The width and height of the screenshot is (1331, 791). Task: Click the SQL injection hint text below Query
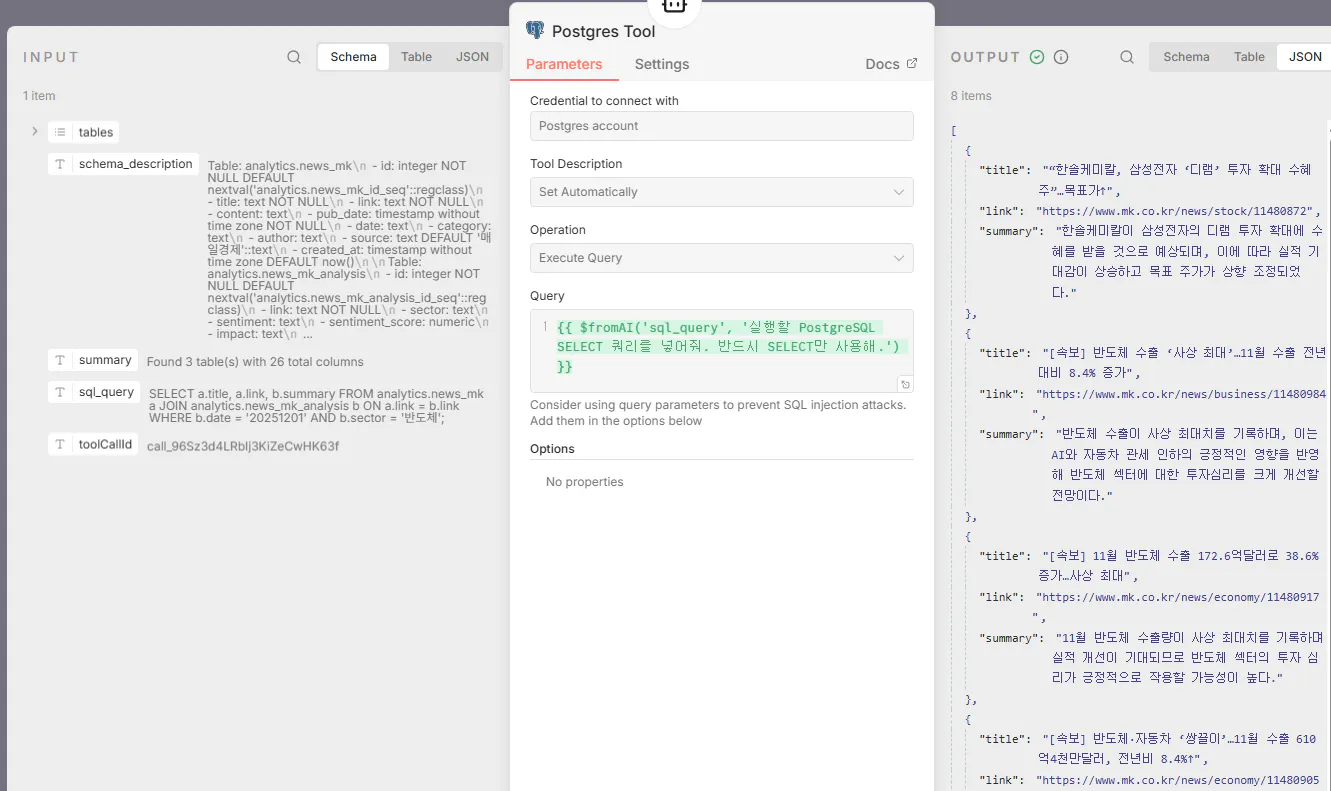pyautogui.click(x=718, y=413)
